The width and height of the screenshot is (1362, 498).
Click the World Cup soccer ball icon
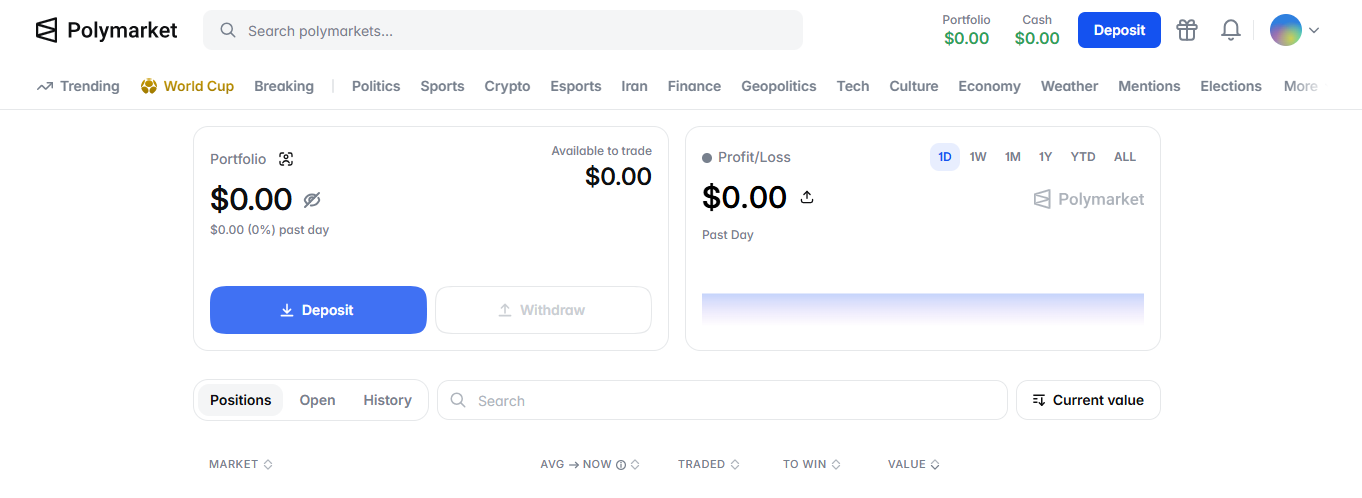tap(149, 86)
